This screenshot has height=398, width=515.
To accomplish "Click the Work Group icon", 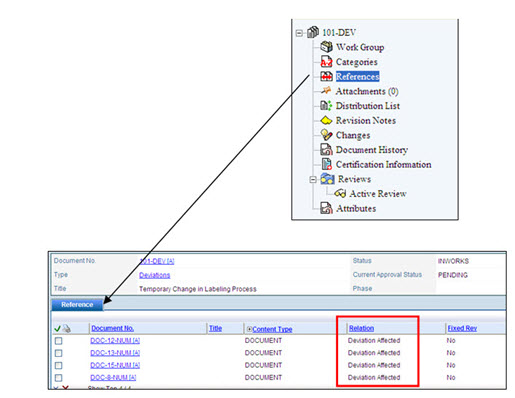I will 326,47.
